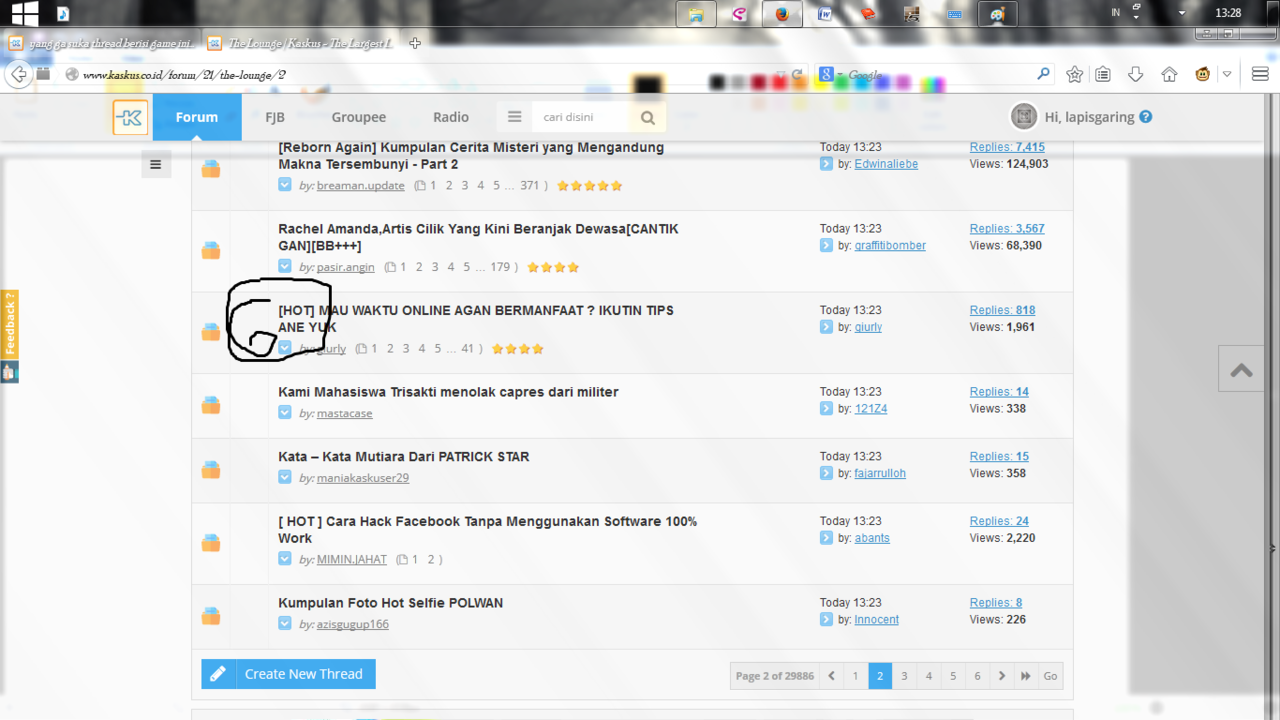This screenshot has width=1280, height=720.
Task: Open the hamburger menu beside Radio
Action: coord(514,117)
